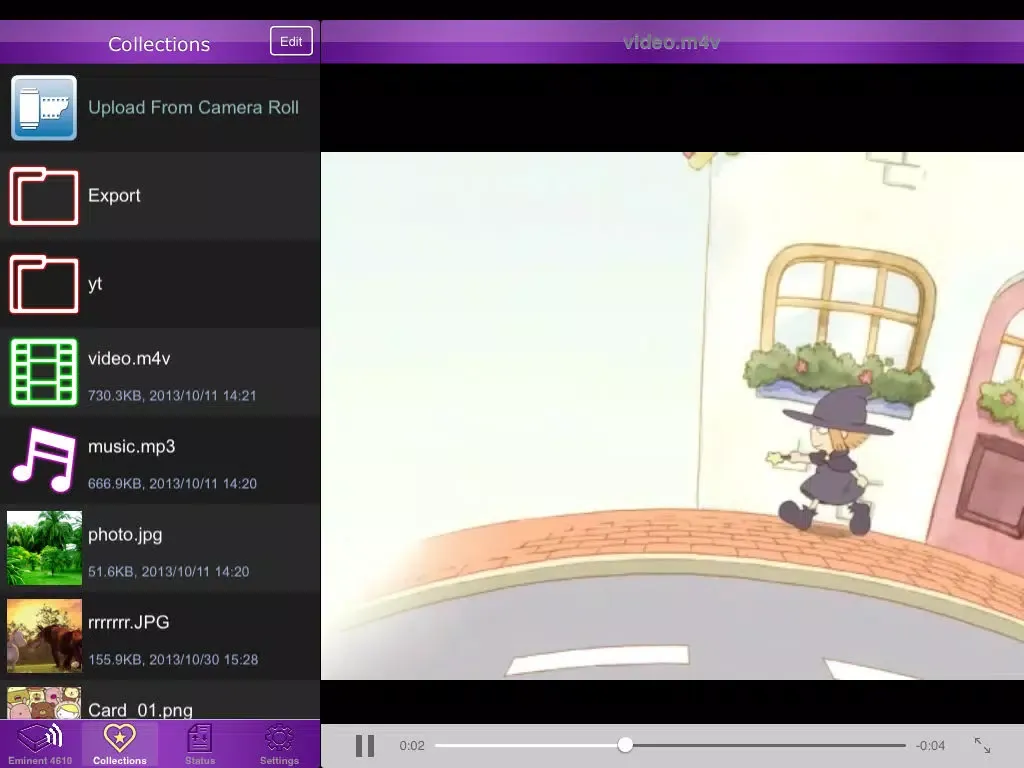The width and height of the screenshot is (1024, 768).
Task: Click the elapsed time 0:02 label
Action: pyautogui.click(x=412, y=746)
